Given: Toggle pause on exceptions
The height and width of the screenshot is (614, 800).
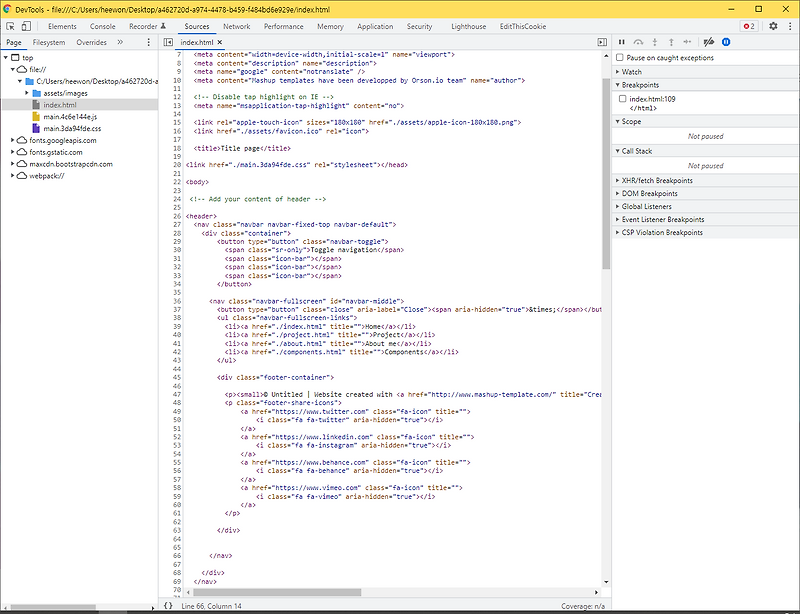Looking at the screenshot, I should tap(726, 42).
